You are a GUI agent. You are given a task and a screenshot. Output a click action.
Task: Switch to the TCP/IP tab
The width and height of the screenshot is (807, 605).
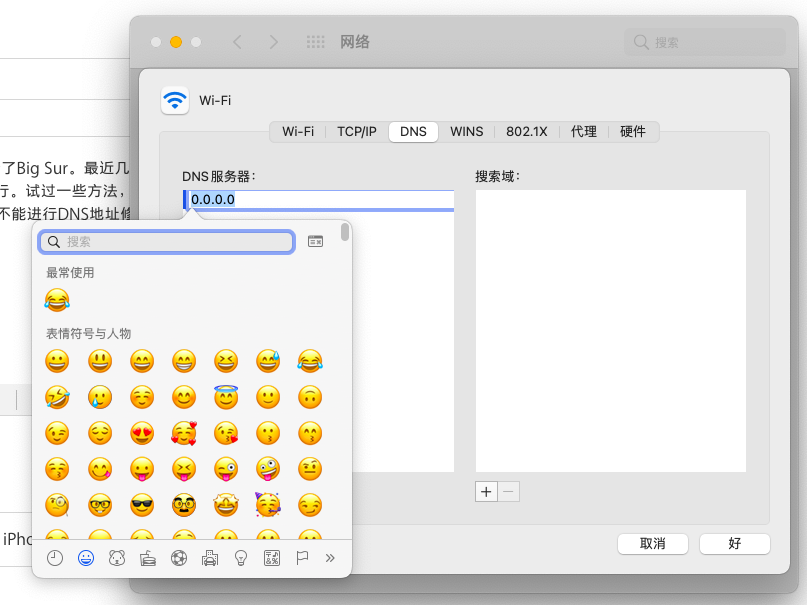(x=356, y=132)
